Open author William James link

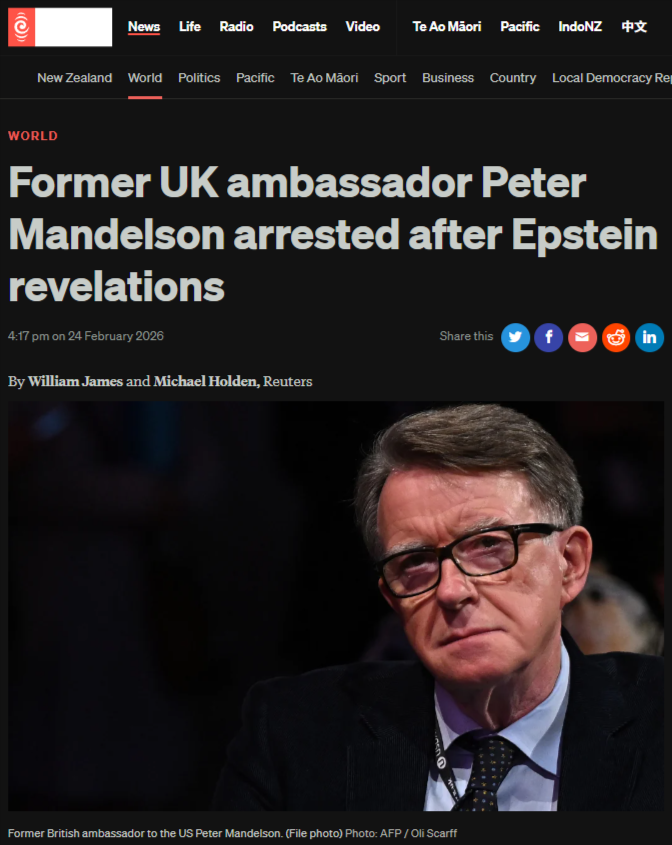75,381
